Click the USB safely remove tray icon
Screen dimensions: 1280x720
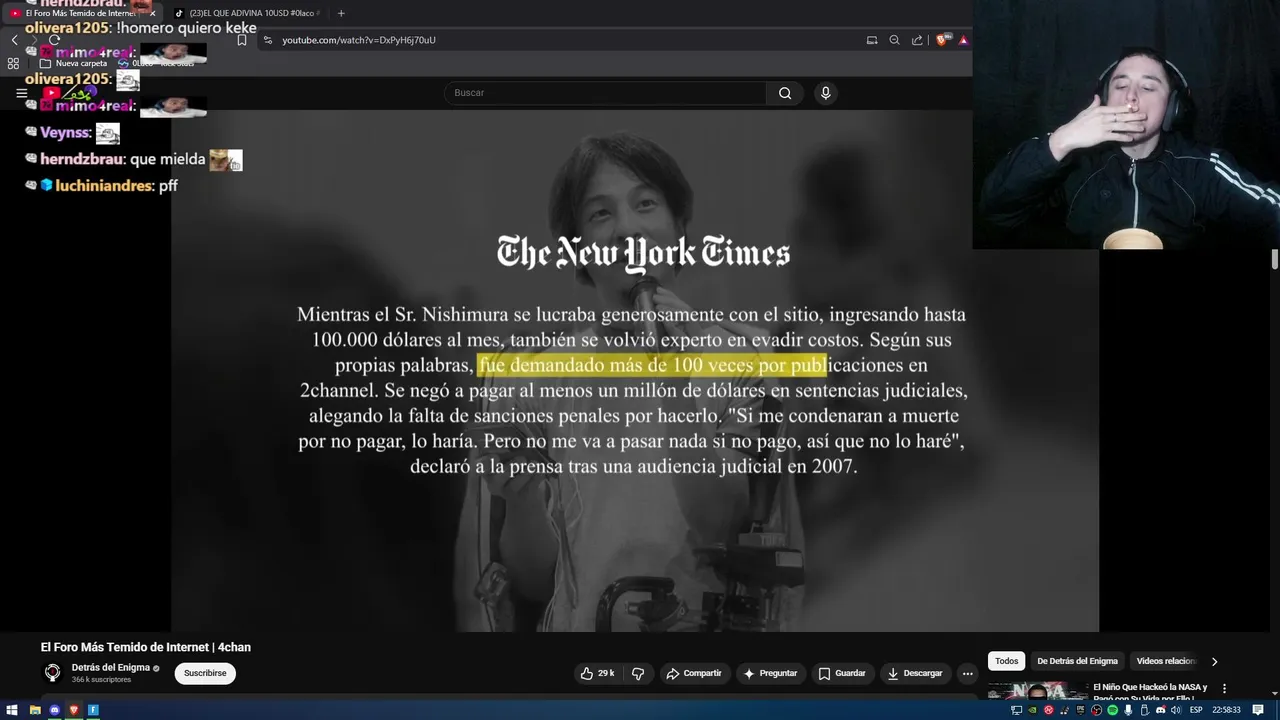pos(1144,710)
